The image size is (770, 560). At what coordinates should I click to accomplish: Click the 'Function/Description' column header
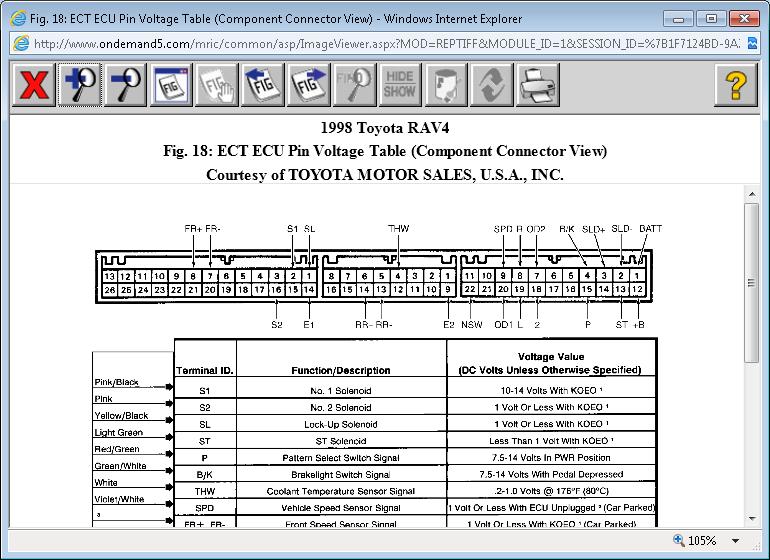(x=341, y=370)
